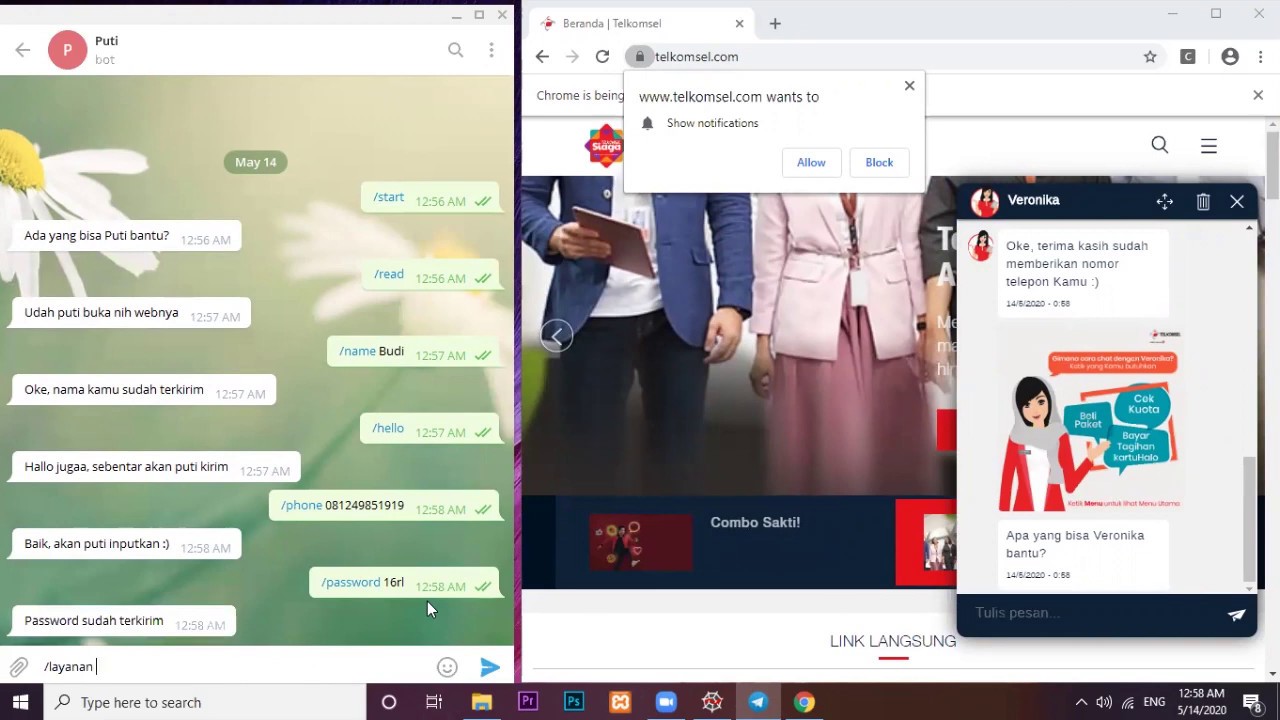
Task: Open emoji picker in Telegram message box
Action: click(447, 667)
